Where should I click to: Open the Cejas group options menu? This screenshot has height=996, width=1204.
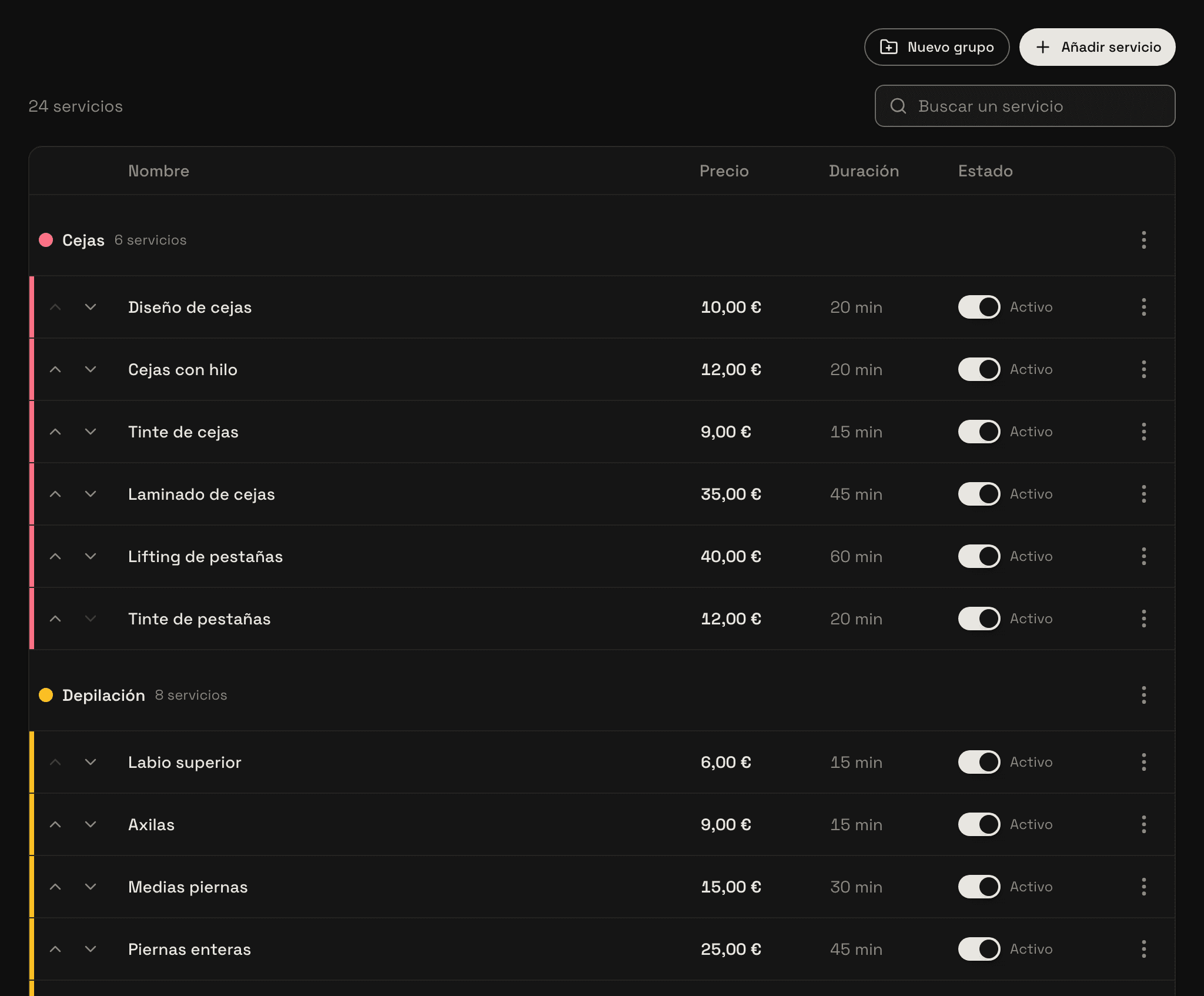(x=1143, y=240)
